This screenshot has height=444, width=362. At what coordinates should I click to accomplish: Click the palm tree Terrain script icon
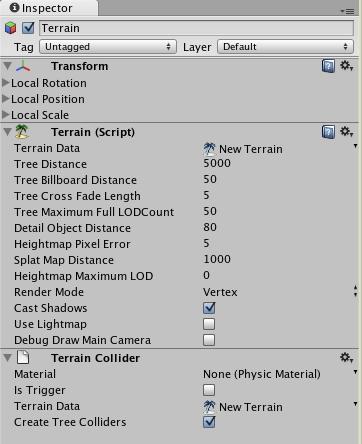click(x=22, y=132)
